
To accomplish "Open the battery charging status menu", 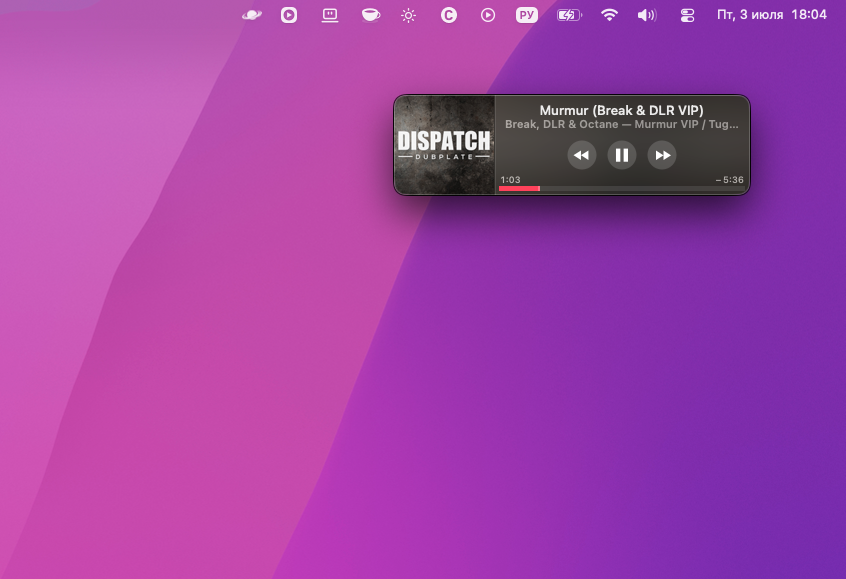I will click(x=569, y=15).
